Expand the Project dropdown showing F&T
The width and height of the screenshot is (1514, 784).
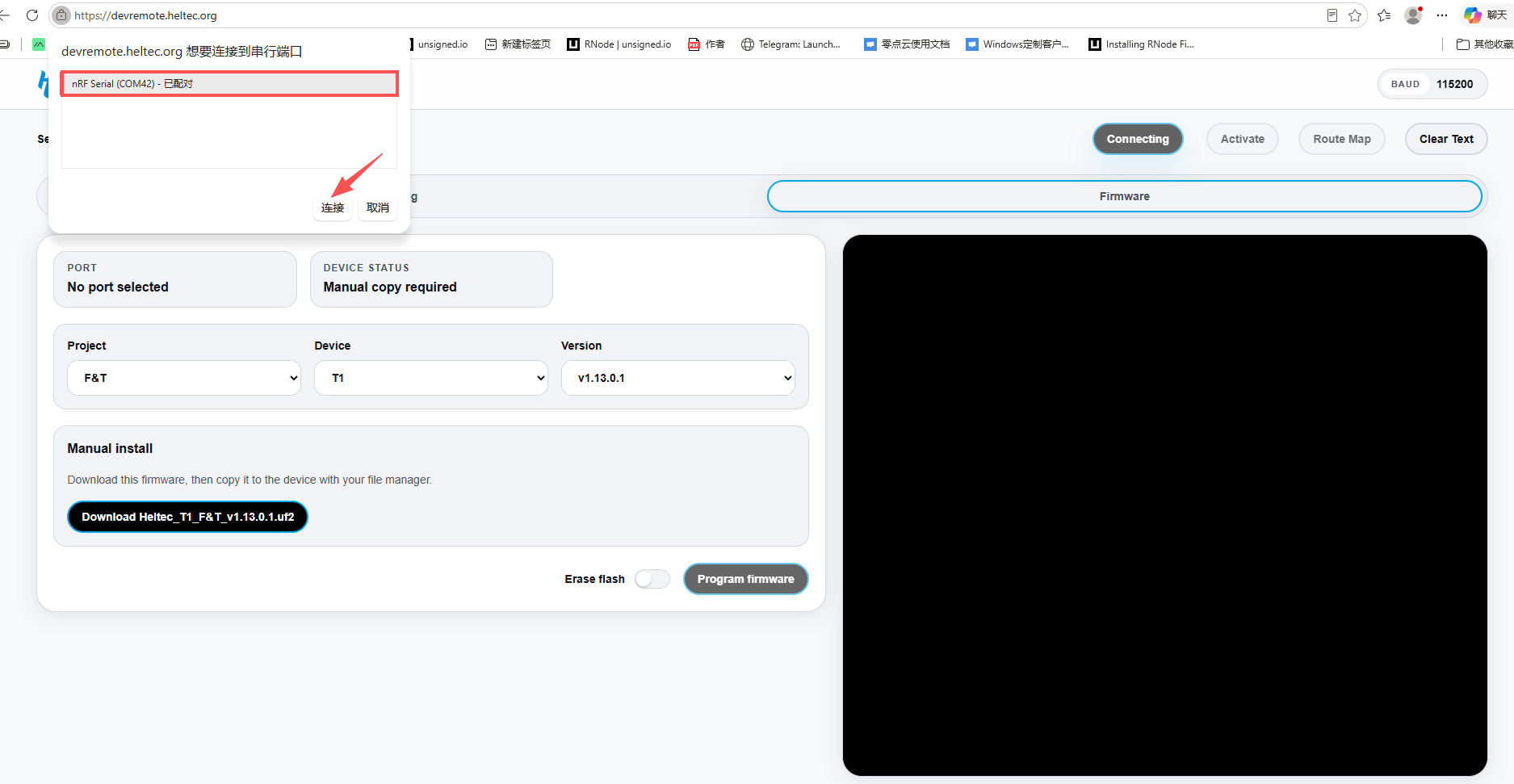(184, 378)
